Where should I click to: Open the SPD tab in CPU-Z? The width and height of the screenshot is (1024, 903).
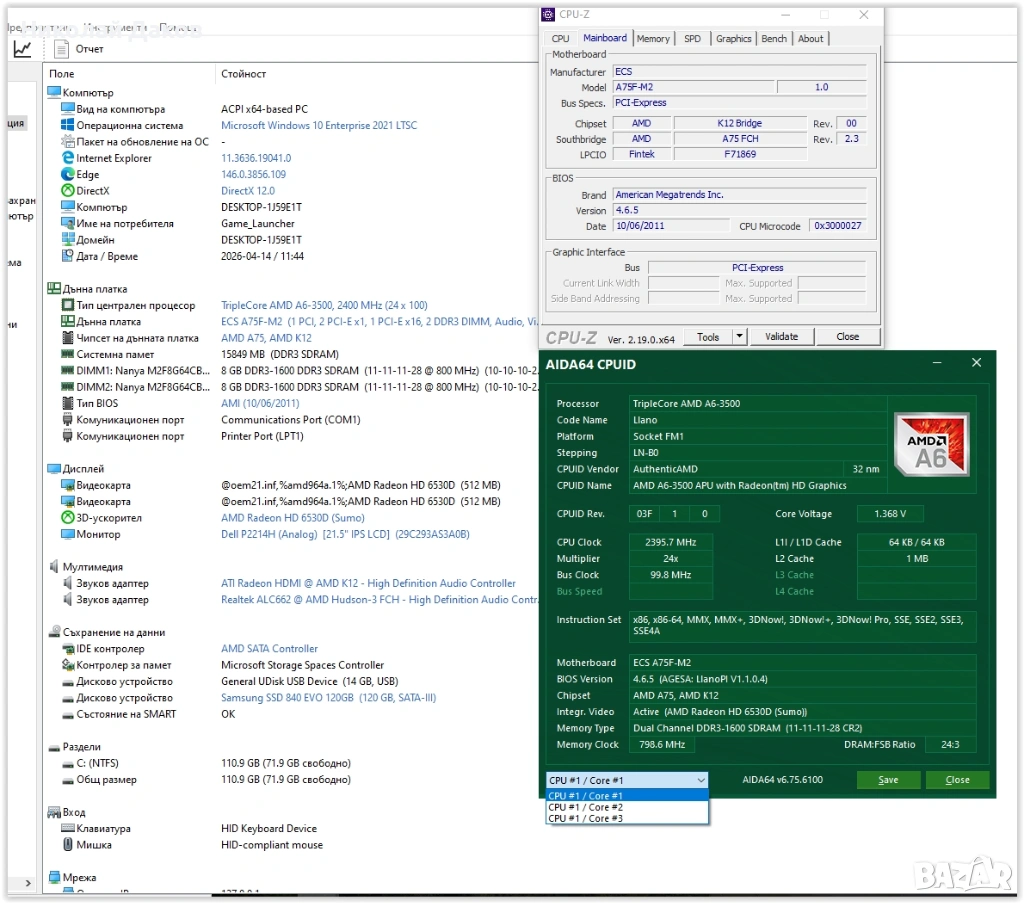pyautogui.click(x=692, y=39)
